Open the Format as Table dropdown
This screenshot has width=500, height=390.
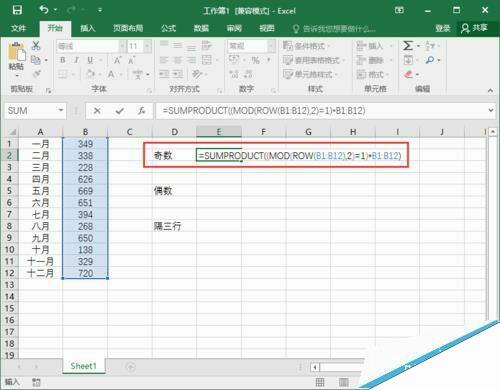(313, 60)
